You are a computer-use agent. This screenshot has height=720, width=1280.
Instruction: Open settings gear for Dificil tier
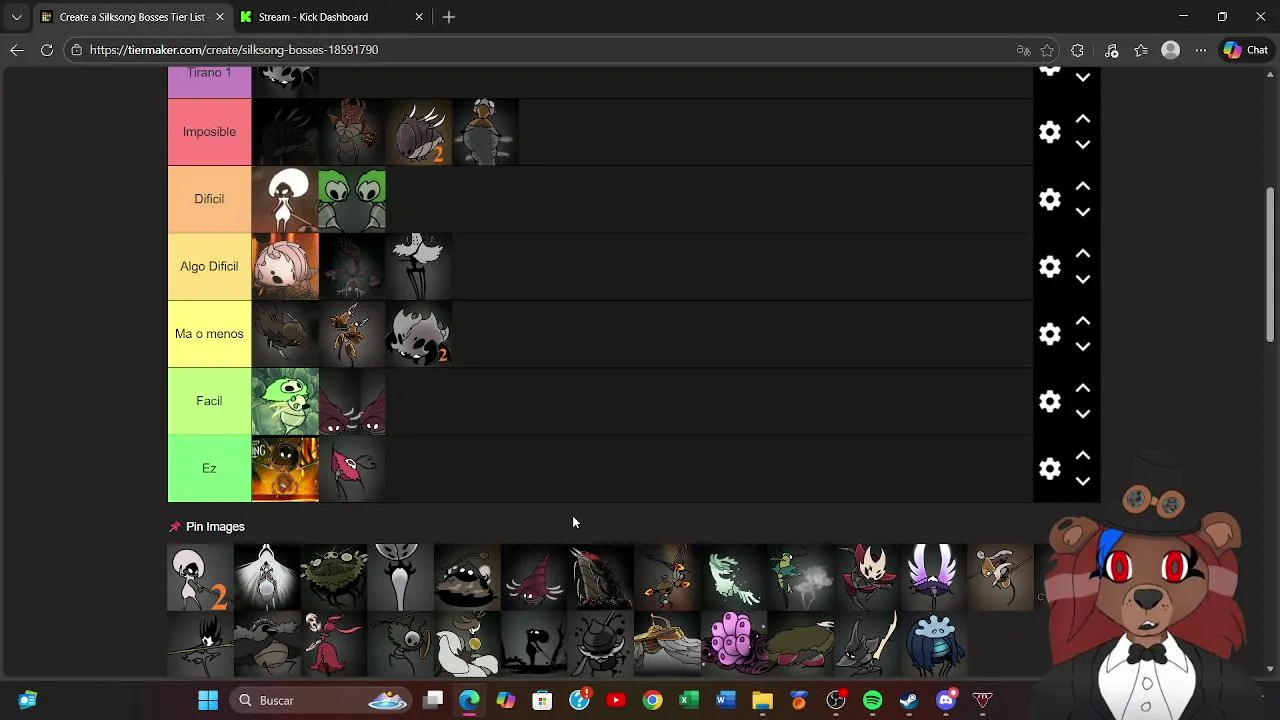(x=1049, y=199)
